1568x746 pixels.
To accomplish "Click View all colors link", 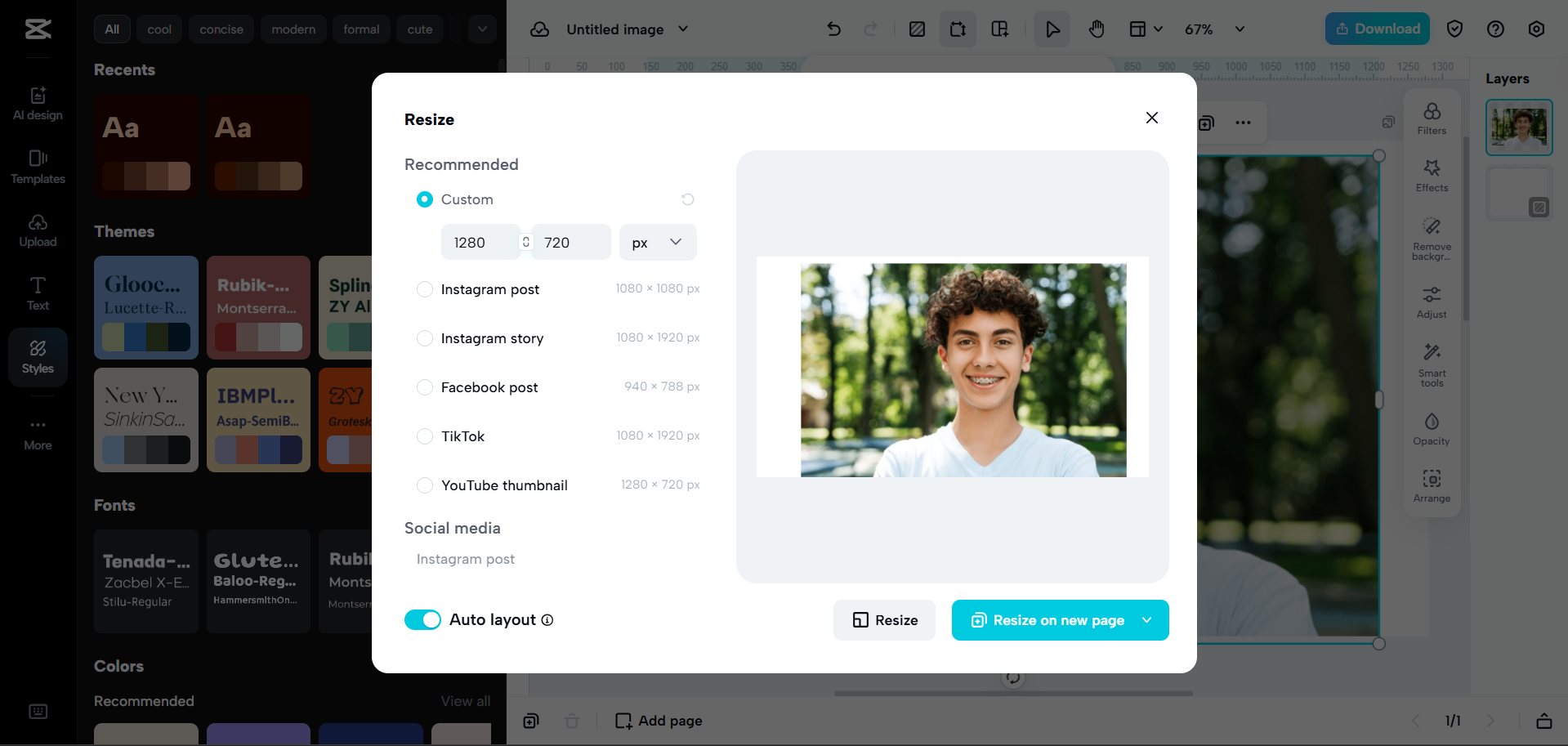I will (x=466, y=701).
